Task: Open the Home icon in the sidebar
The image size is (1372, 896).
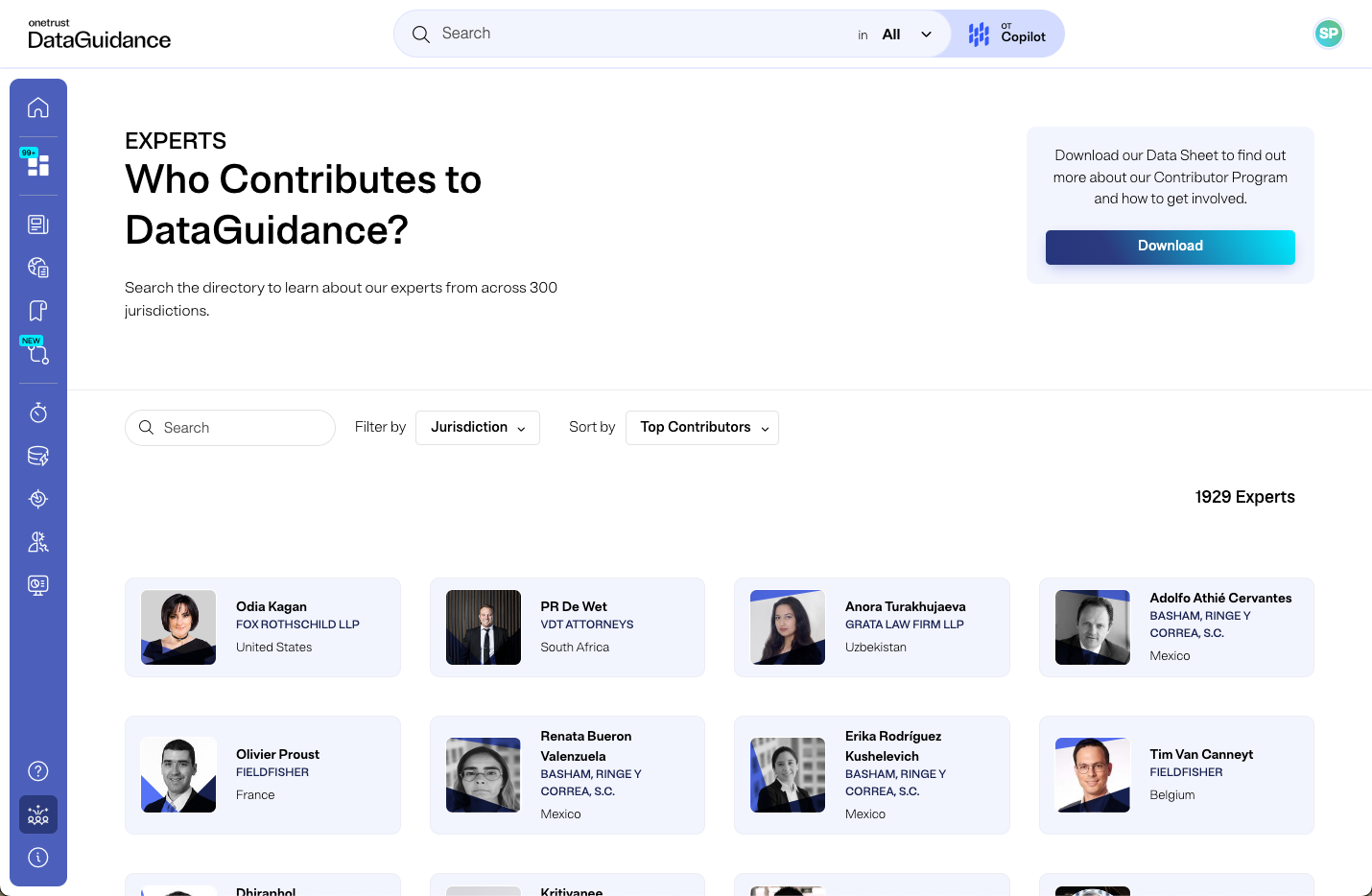Action: 38,106
